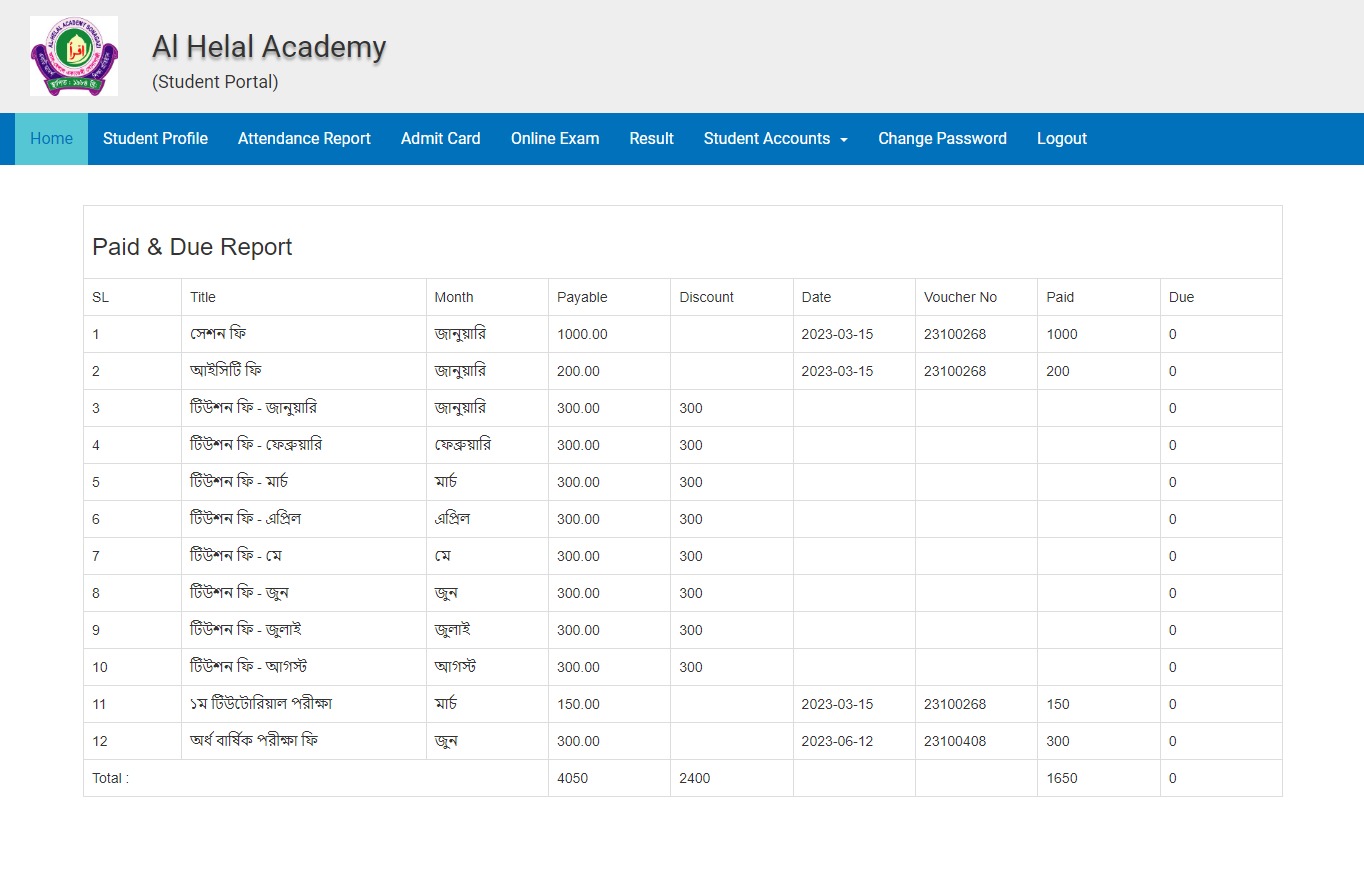Viewport: 1364px width, 872px height.
Task: Select date 2023-06-12 cell
Action: coord(837,741)
